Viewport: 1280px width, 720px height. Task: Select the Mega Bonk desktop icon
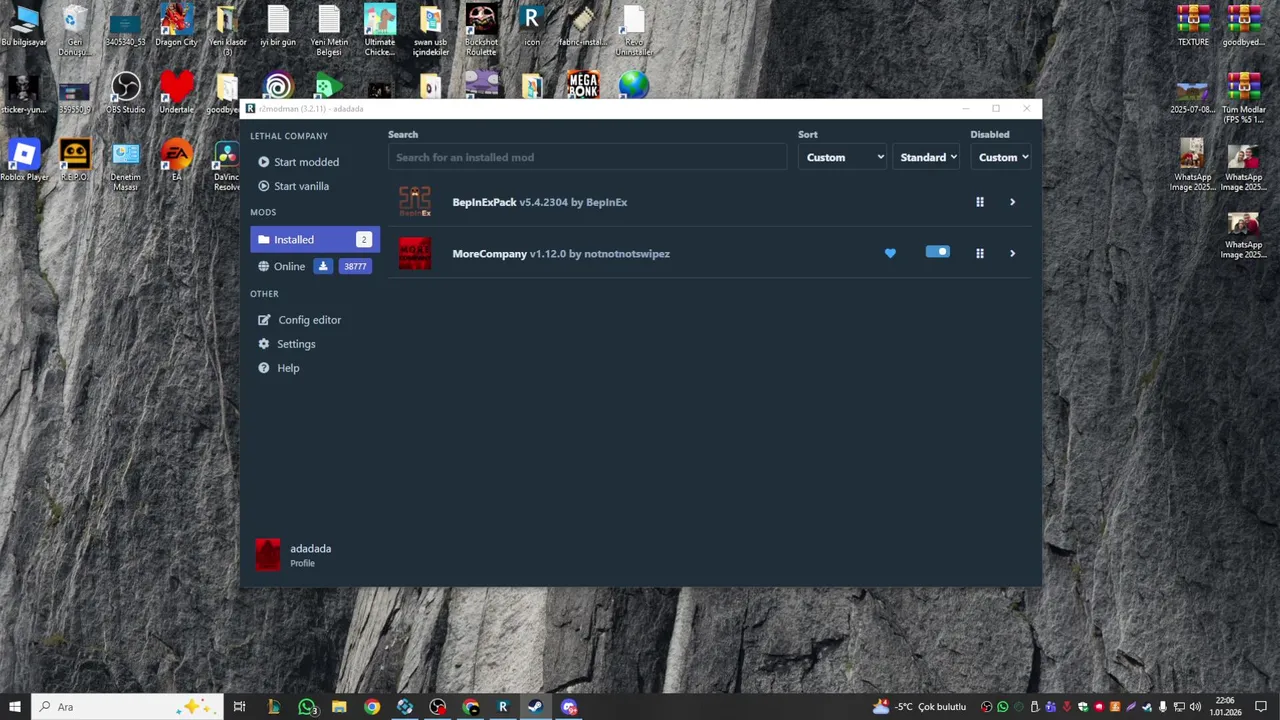click(x=583, y=85)
